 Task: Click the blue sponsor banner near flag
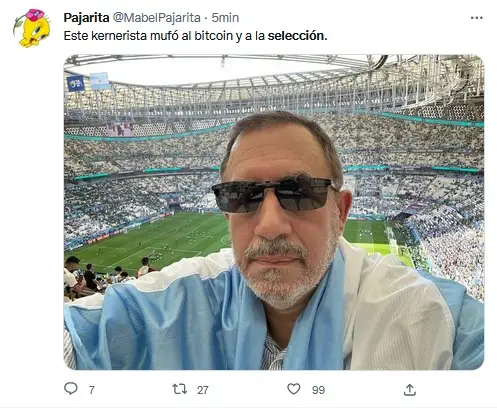point(76,84)
